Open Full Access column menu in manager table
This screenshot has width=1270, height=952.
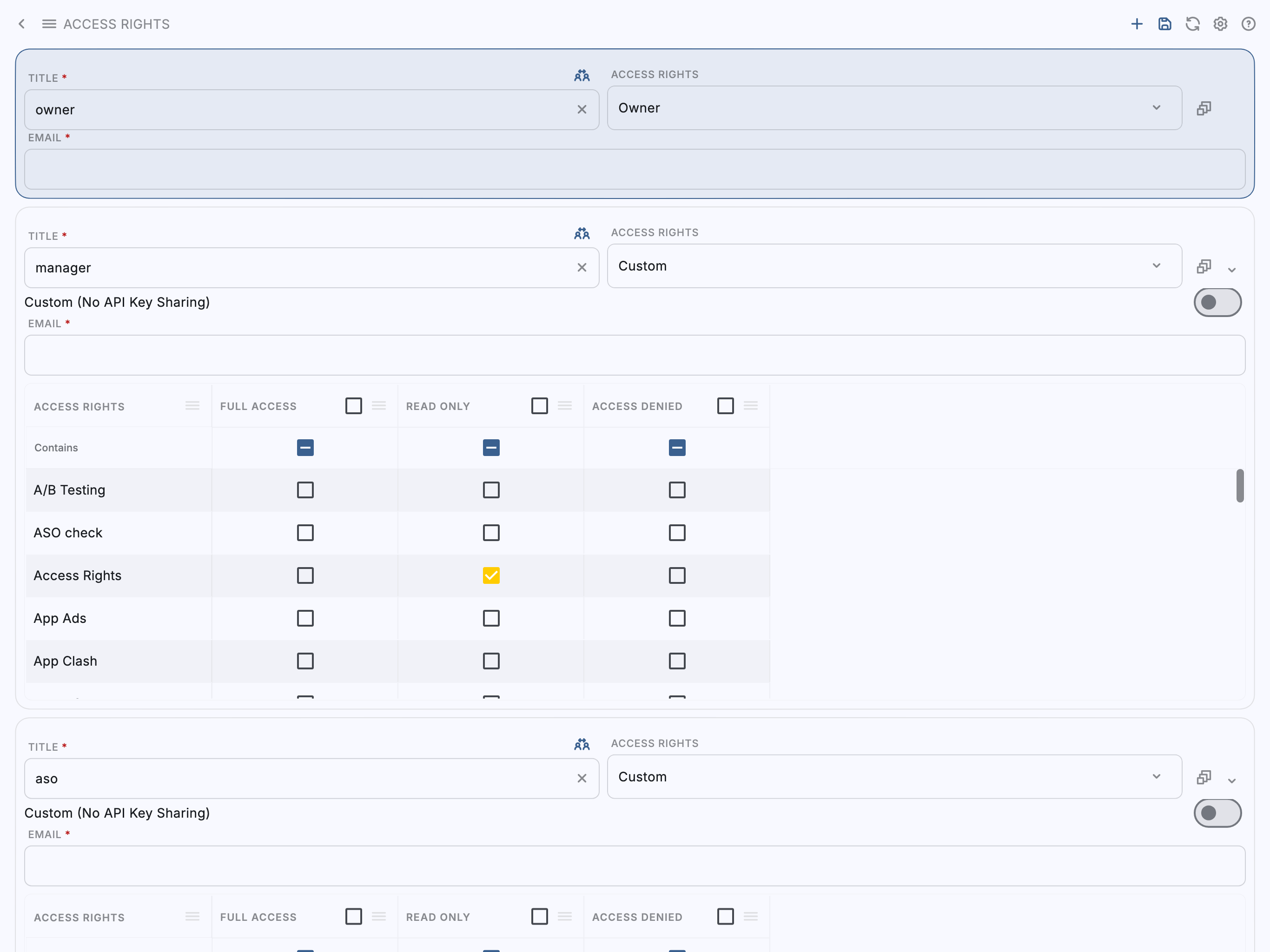pyautogui.click(x=379, y=406)
